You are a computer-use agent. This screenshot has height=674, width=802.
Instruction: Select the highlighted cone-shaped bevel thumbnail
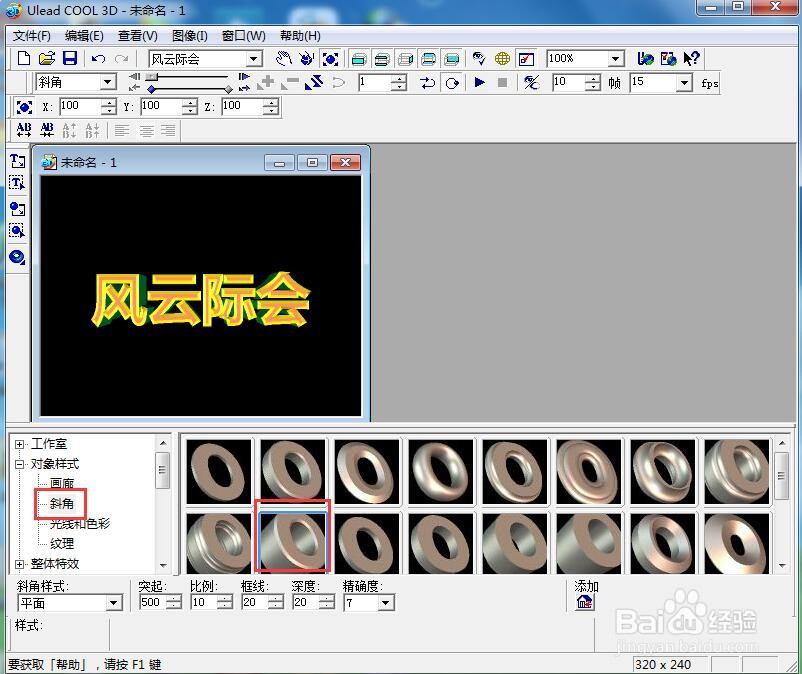[x=293, y=543]
